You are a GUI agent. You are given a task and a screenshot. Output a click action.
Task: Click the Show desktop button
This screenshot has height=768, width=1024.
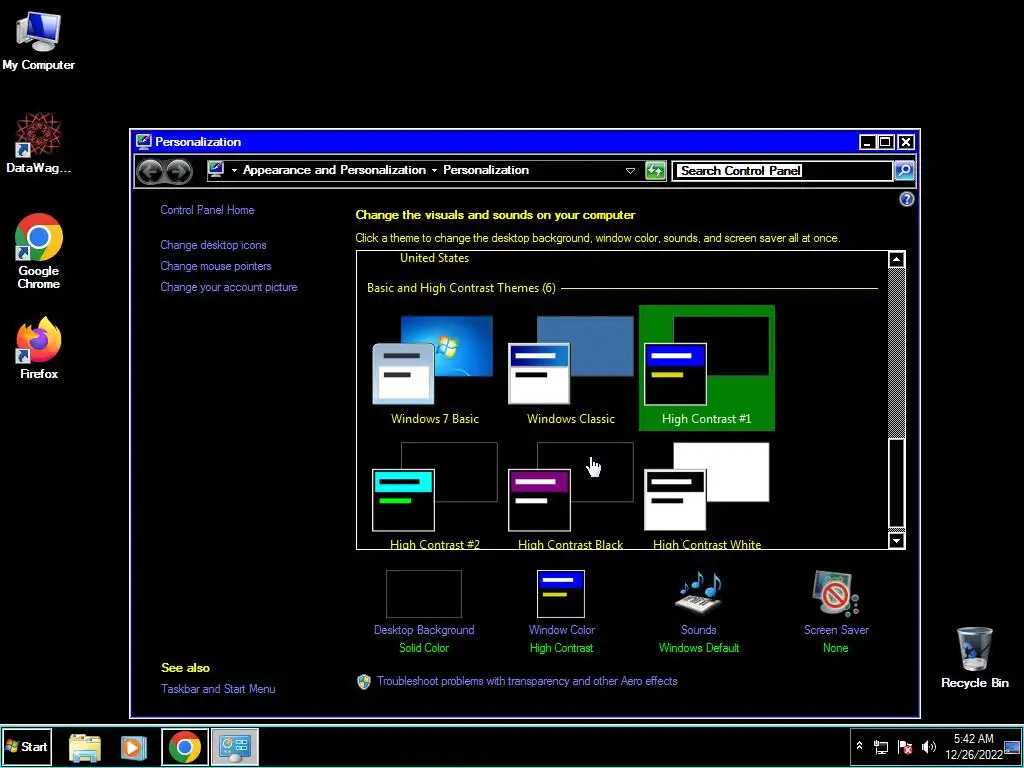1013,746
